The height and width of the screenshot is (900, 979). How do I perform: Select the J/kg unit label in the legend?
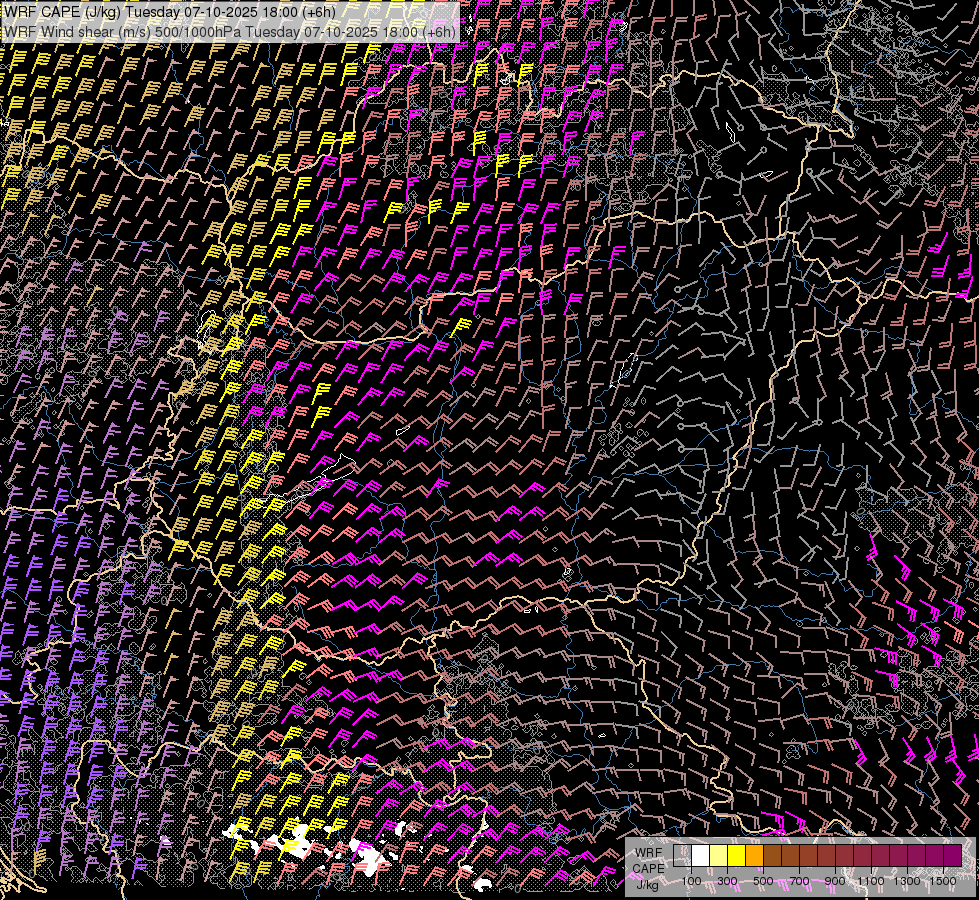[x=647, y=883]
